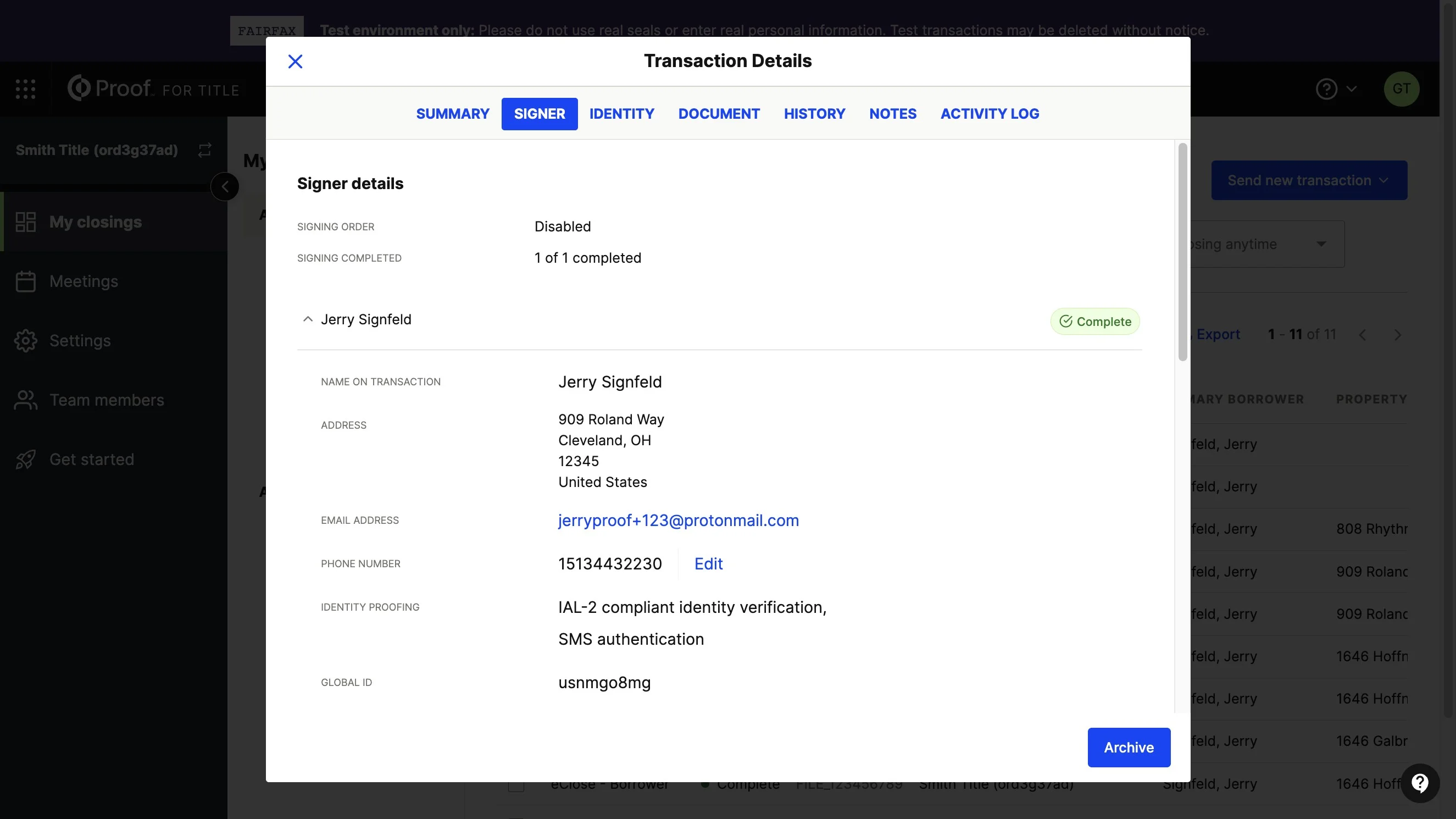The width and height of the screenshot is (1456, 819).
Task: Open the closing anytime date filter
Action: (1266, 245)
